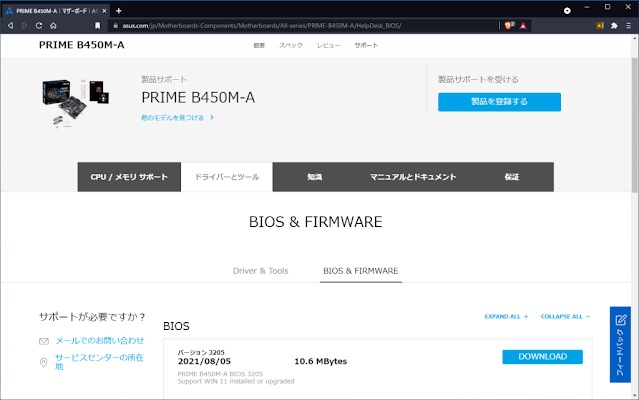
Task: Open the browser hamburger menu
Action: click(629, 26)
